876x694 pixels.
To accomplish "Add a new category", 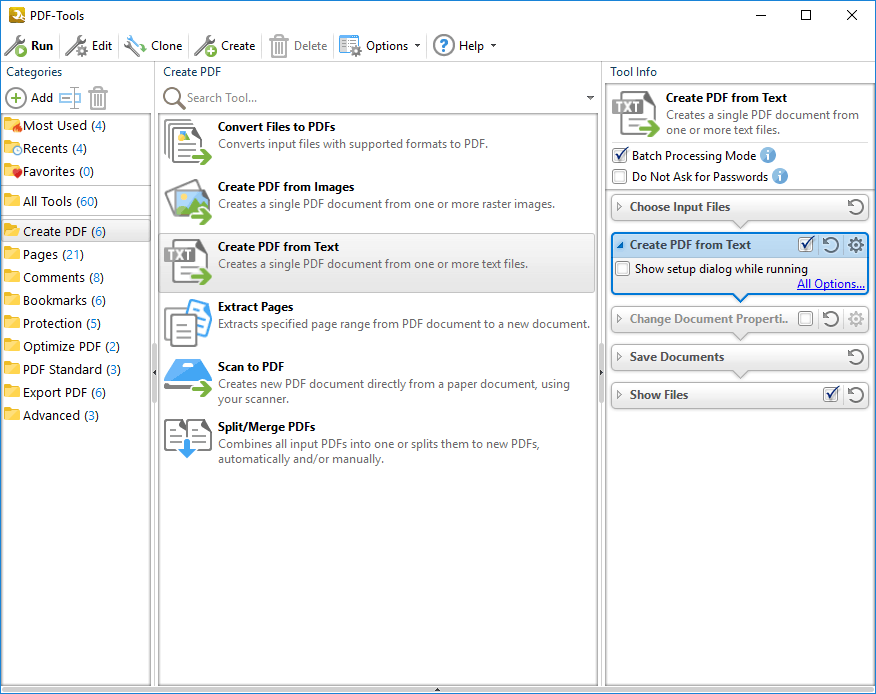I will (29, 98).
